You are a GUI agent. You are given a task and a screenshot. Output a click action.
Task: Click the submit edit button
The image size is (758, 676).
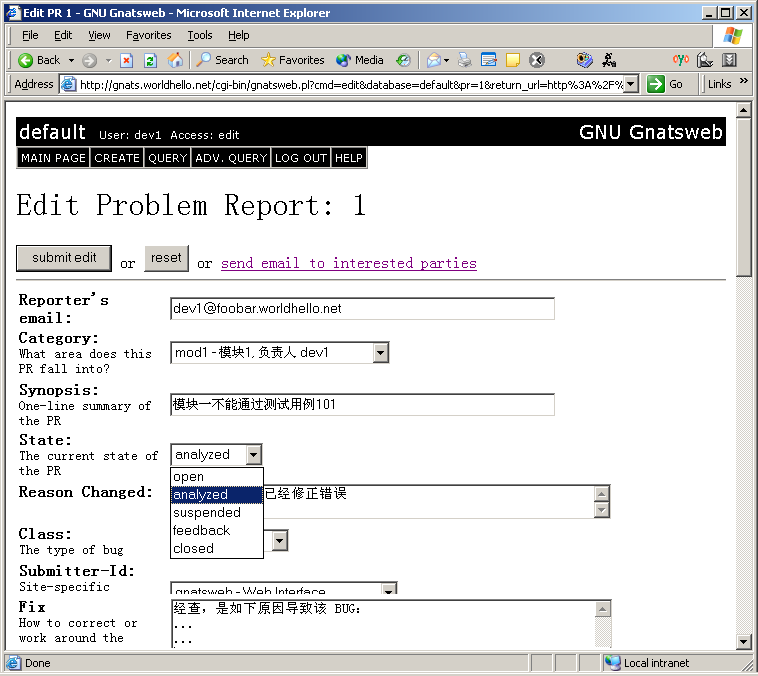[64, 258]
